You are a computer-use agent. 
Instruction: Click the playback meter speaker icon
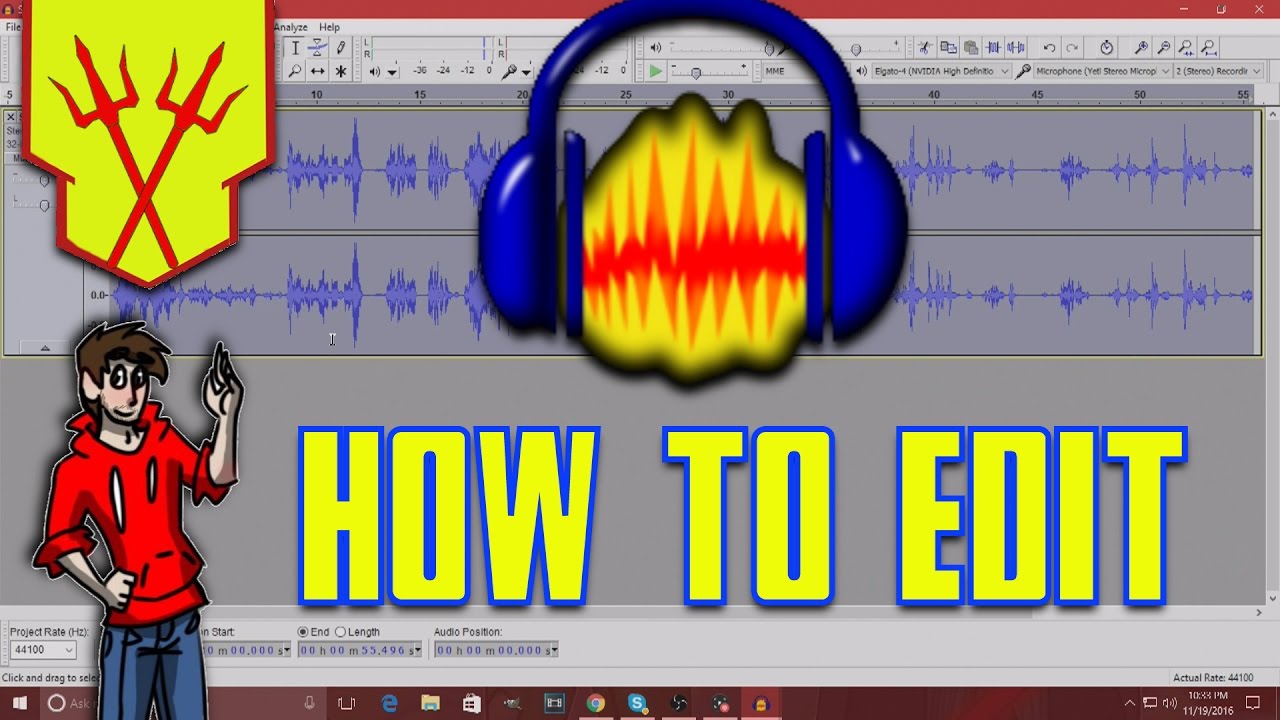[x=374, y=71]
